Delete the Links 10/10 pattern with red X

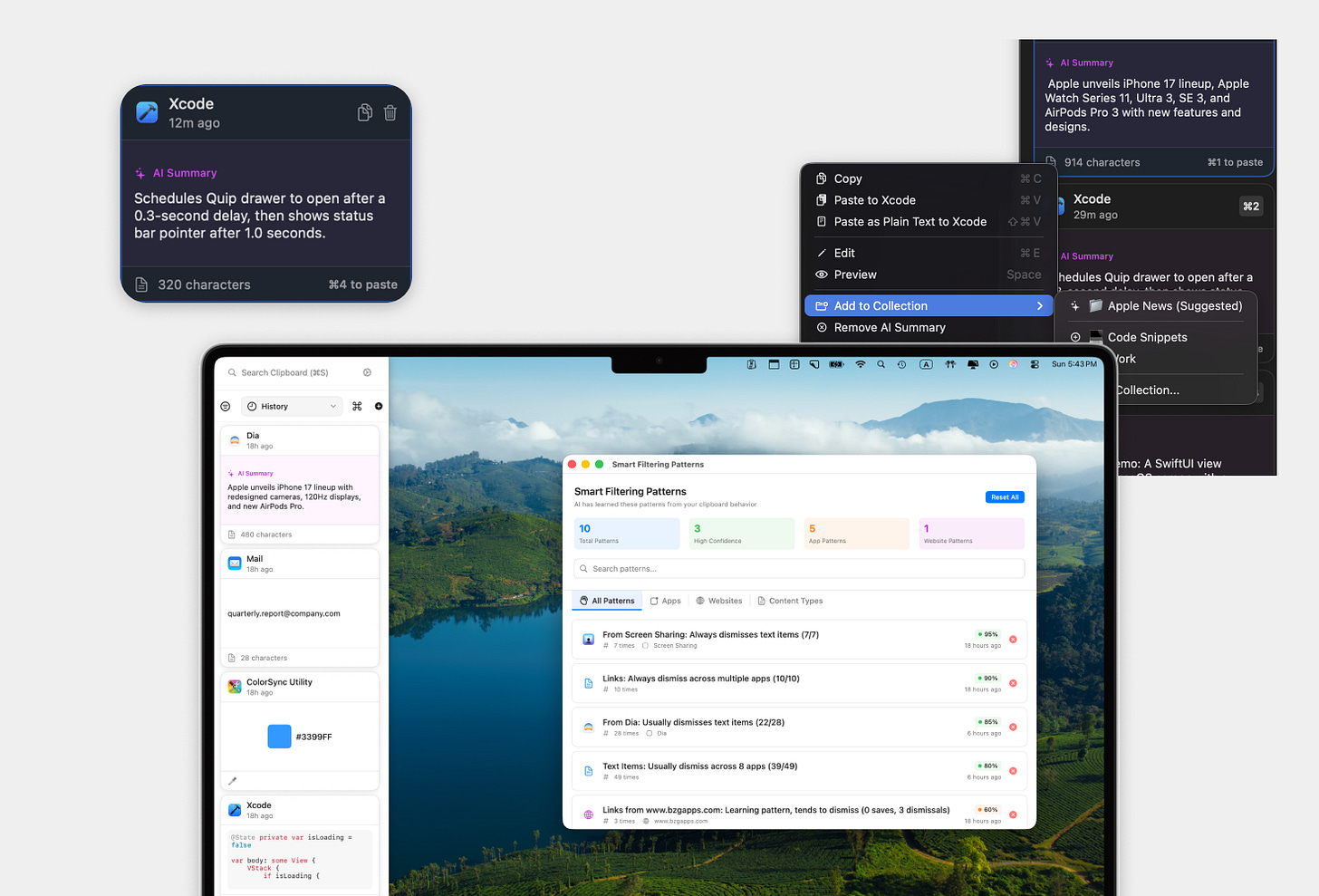(1013, 683)
